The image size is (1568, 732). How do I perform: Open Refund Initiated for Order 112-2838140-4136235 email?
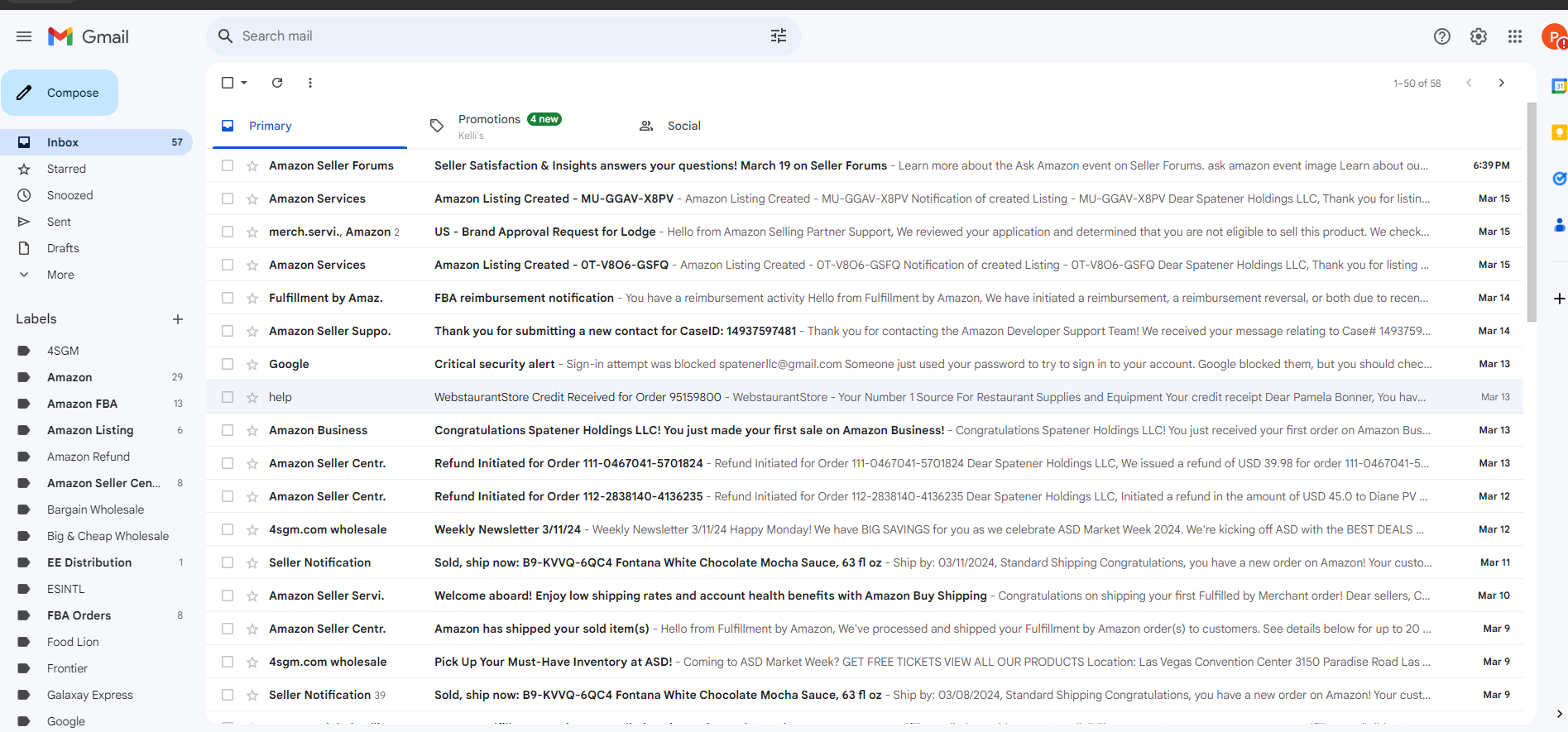pyautogui.click(x=865, y=496)
